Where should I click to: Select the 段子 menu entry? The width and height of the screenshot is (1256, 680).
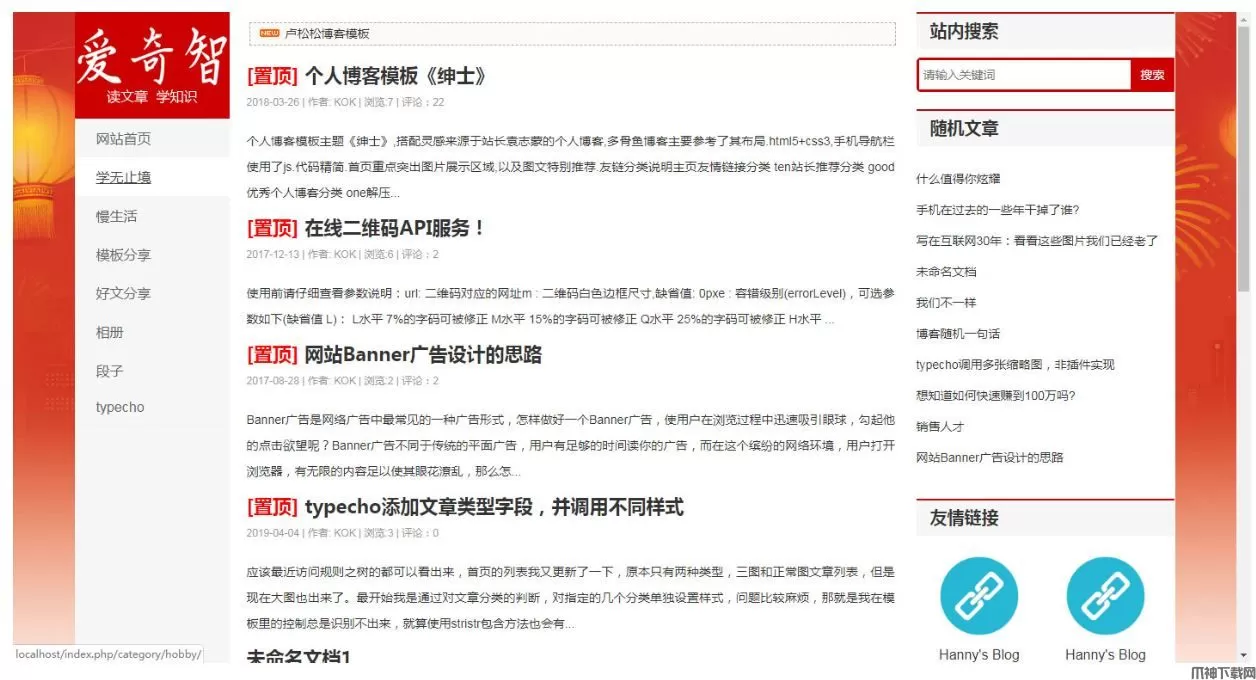pos(110,371)
